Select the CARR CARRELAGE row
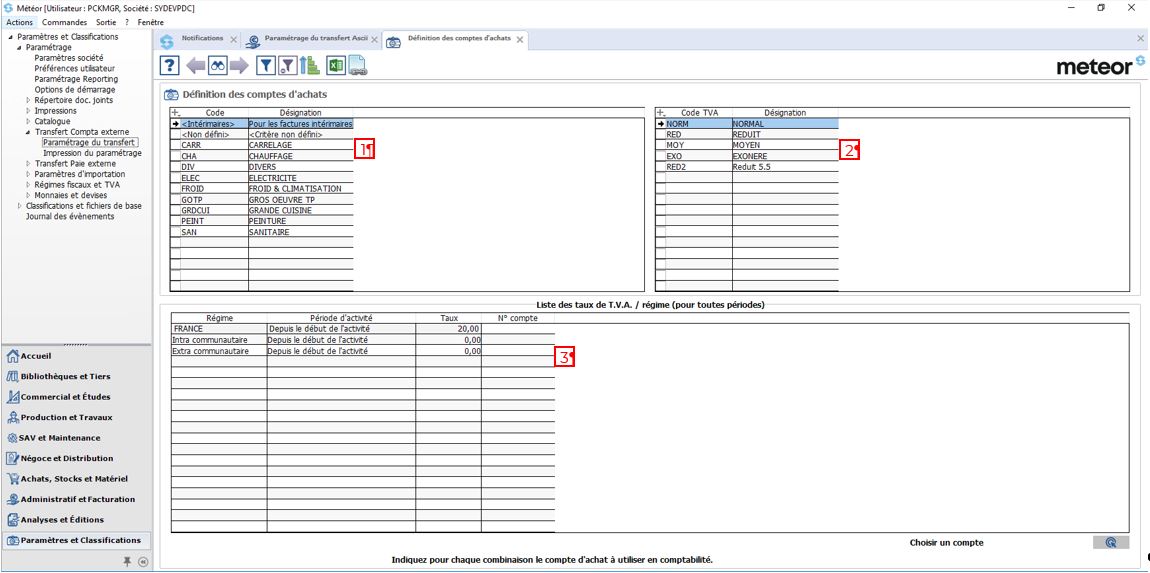The height and width of the screenshot is (573, 1150). coord(262,145)
